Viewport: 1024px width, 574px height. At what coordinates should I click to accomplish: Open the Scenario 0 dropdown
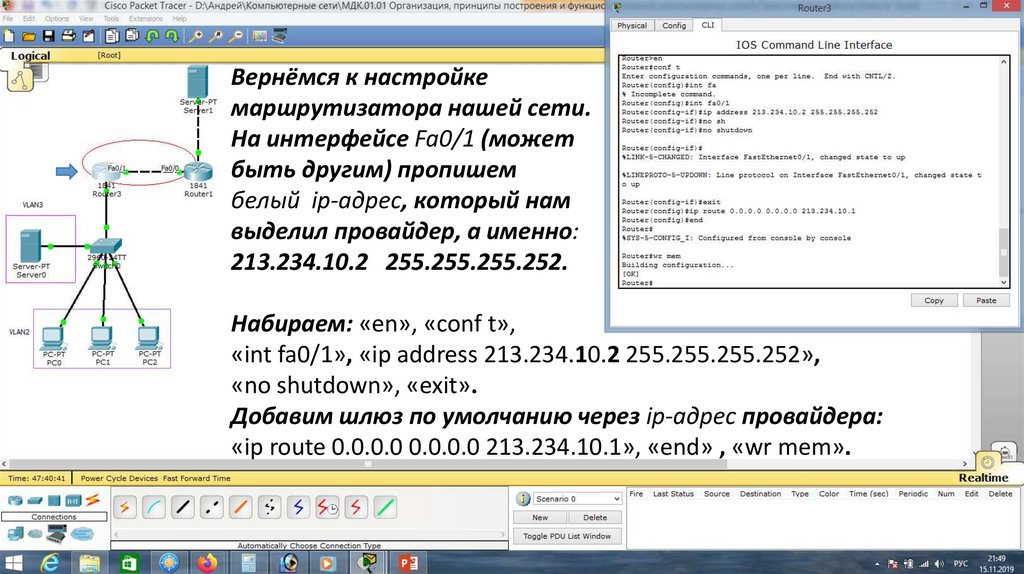(x=577, y=498)
